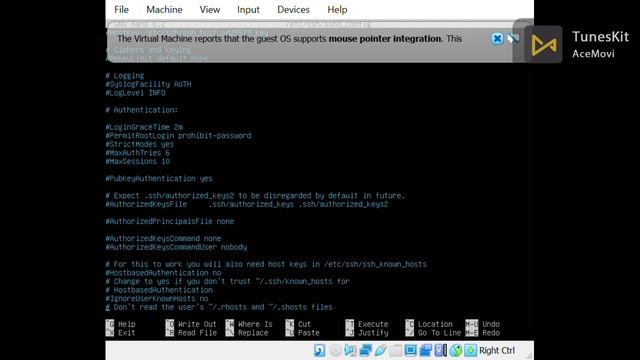Dismiss the mouse pointer integration notification

497,39
